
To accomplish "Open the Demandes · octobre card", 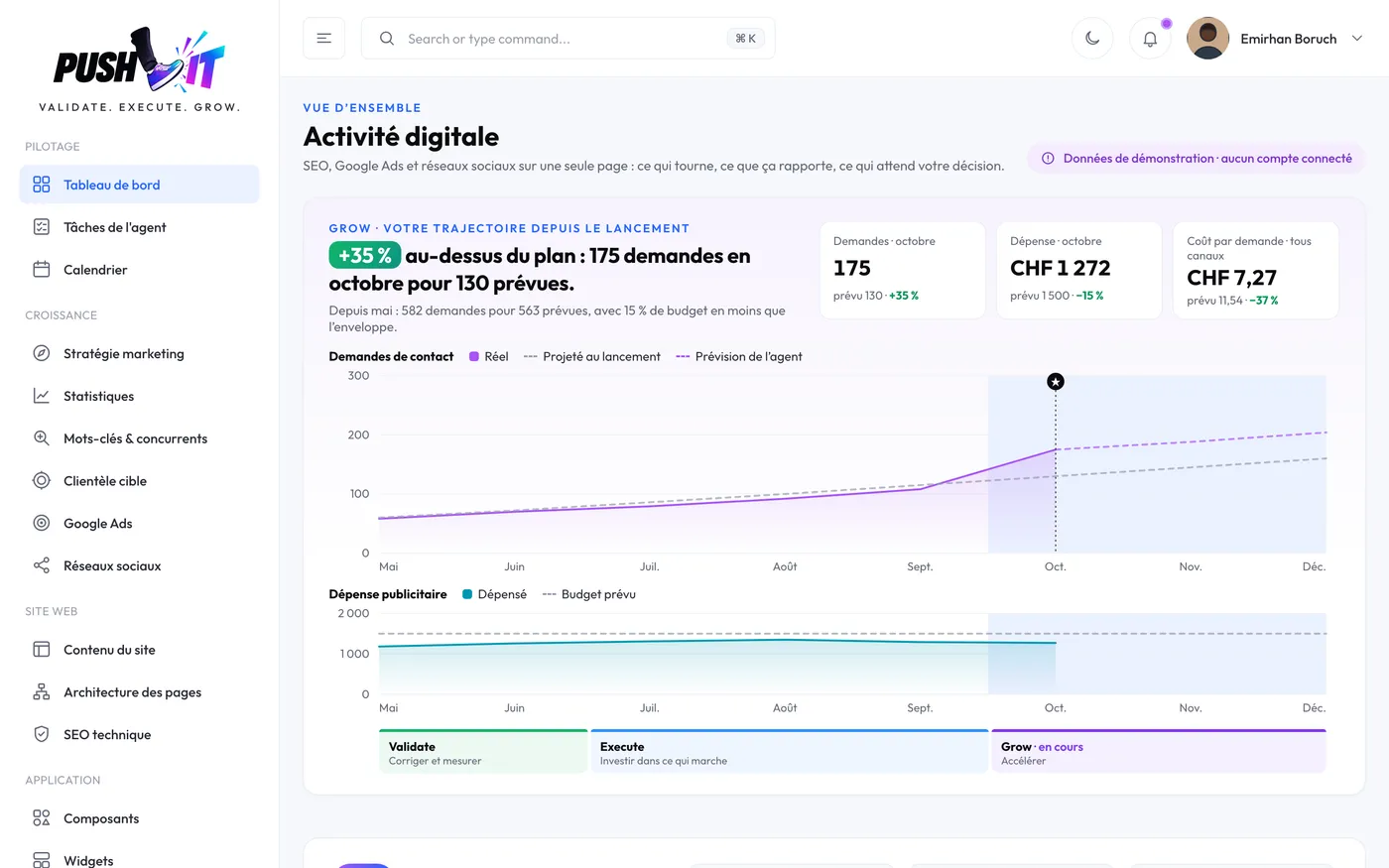I will pyautogui.click(x=903, y=270).
